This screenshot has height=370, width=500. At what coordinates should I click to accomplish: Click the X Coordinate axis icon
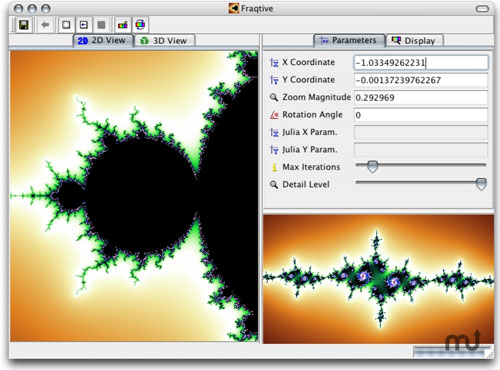274,62
